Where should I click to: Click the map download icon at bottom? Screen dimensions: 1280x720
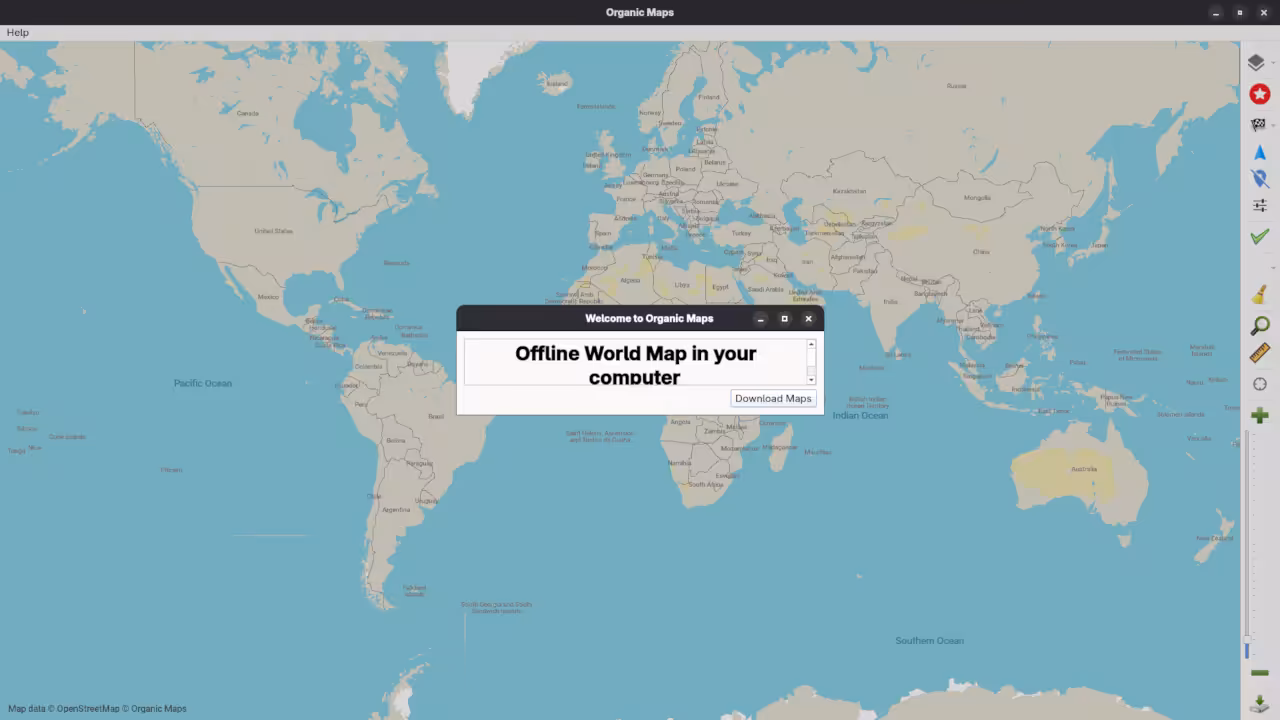pos(1260,703)
